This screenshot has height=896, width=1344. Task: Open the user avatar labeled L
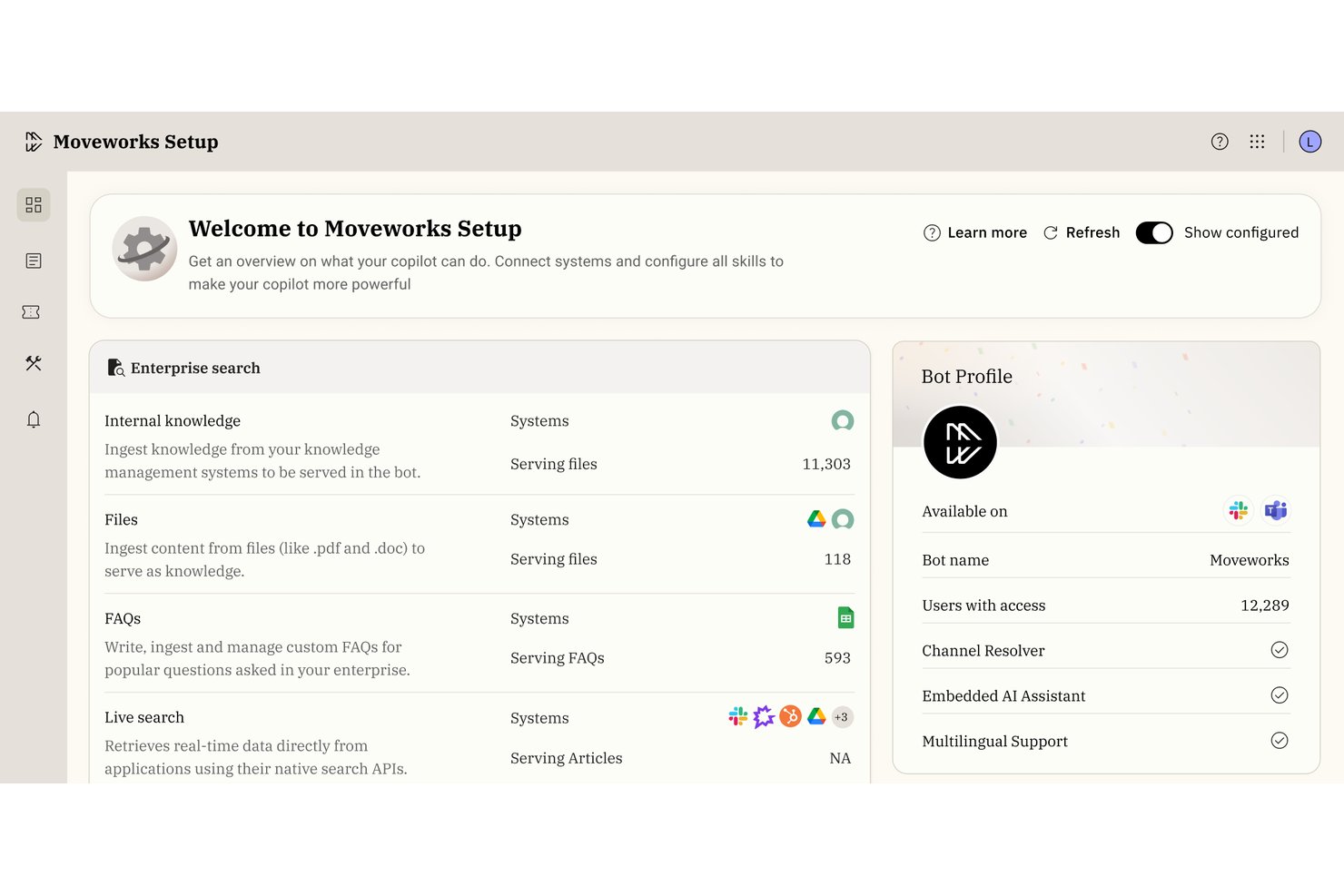(1309, 142)
